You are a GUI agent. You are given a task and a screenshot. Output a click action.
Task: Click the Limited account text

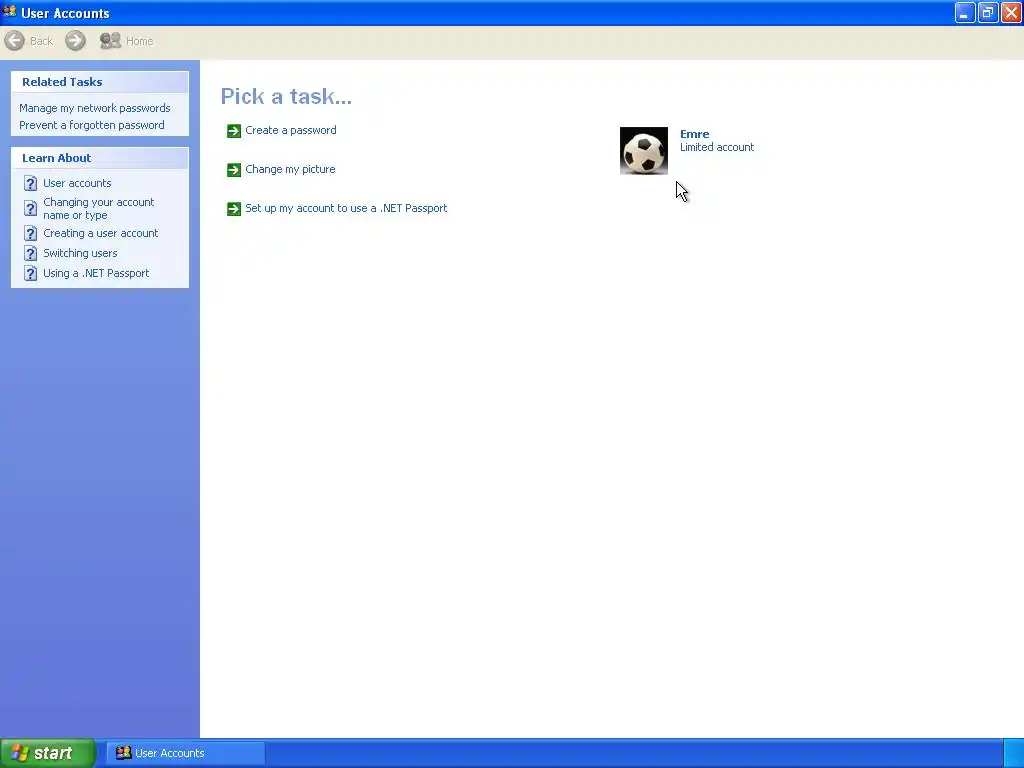point(716,148)
